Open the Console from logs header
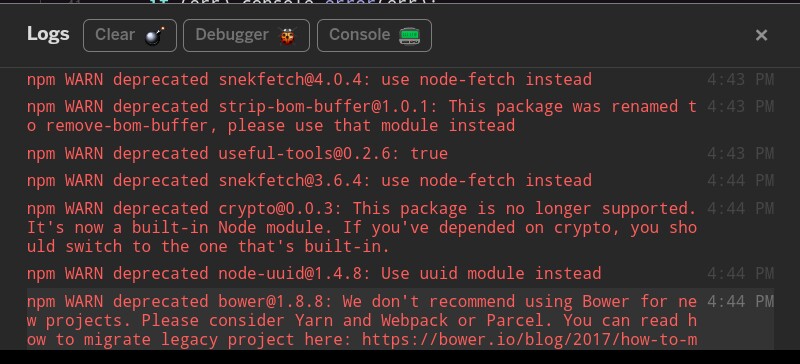The height and width of the screenshot is (364, 800). point(374,36)
